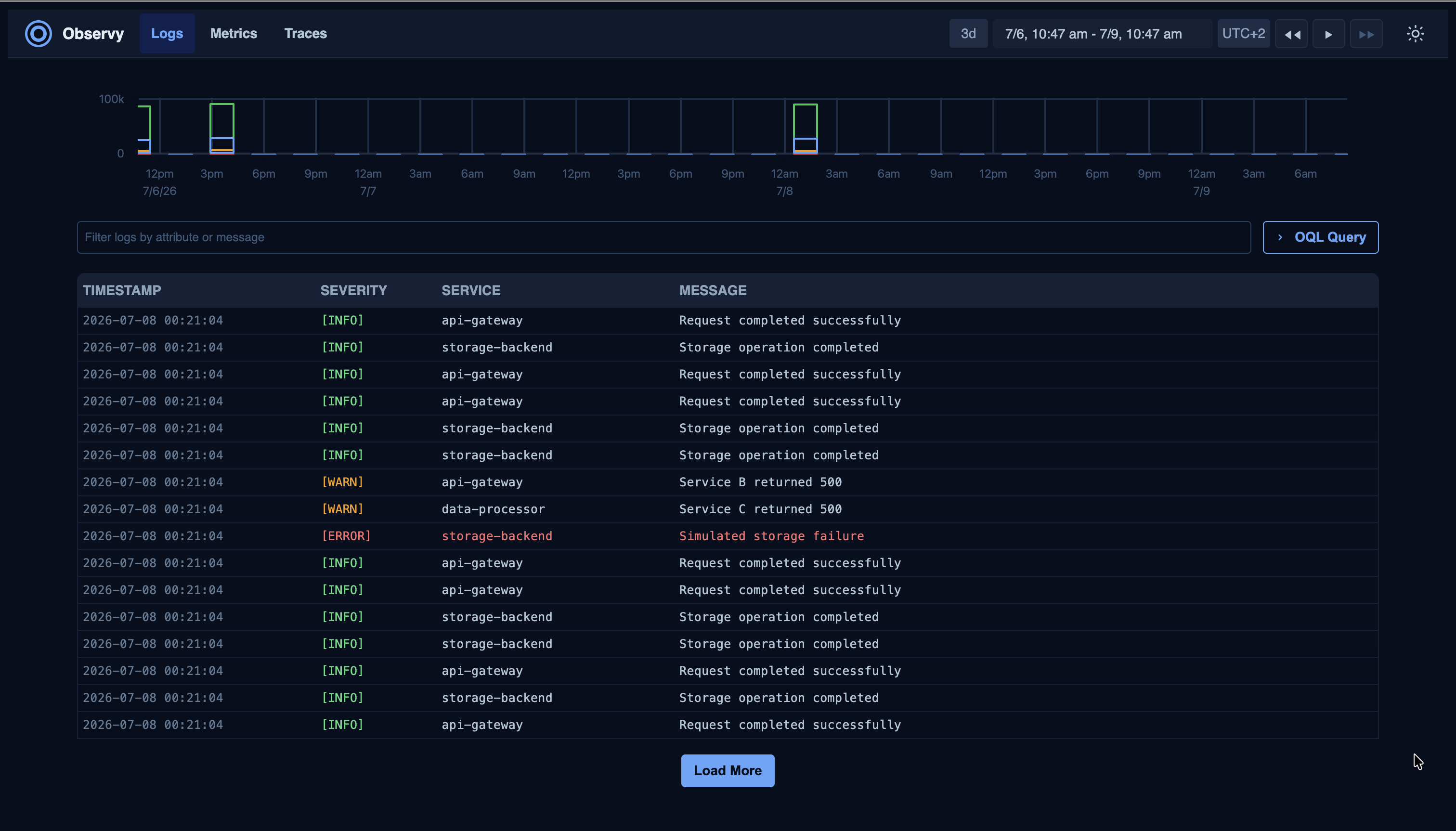The width and height of the screenshot is (1456, 831).
Task: Jump back with the rewind time arrows
Action: (x=1291, y=34)
